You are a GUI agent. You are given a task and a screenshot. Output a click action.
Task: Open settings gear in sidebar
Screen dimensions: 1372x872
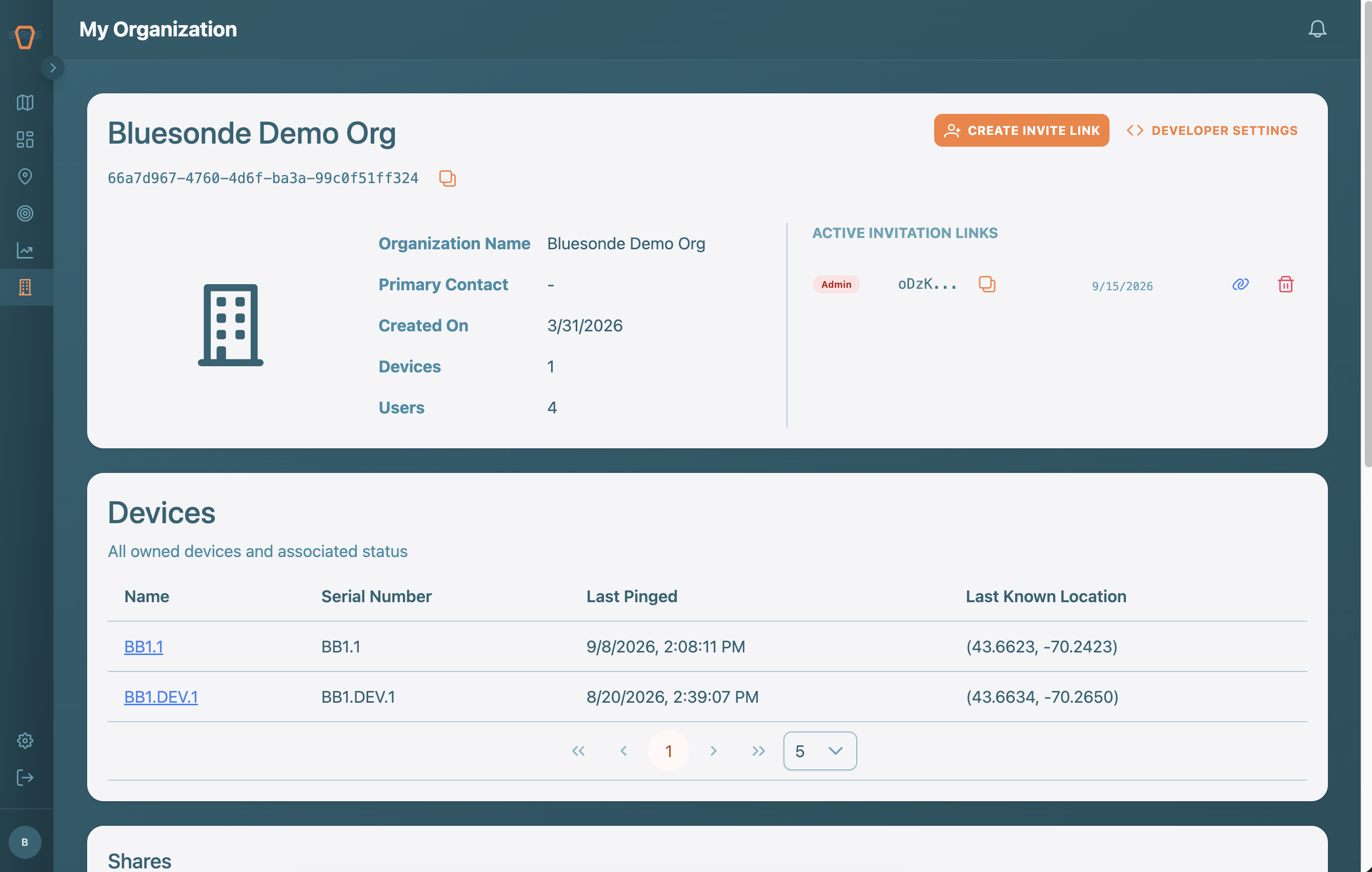(25, 740)
